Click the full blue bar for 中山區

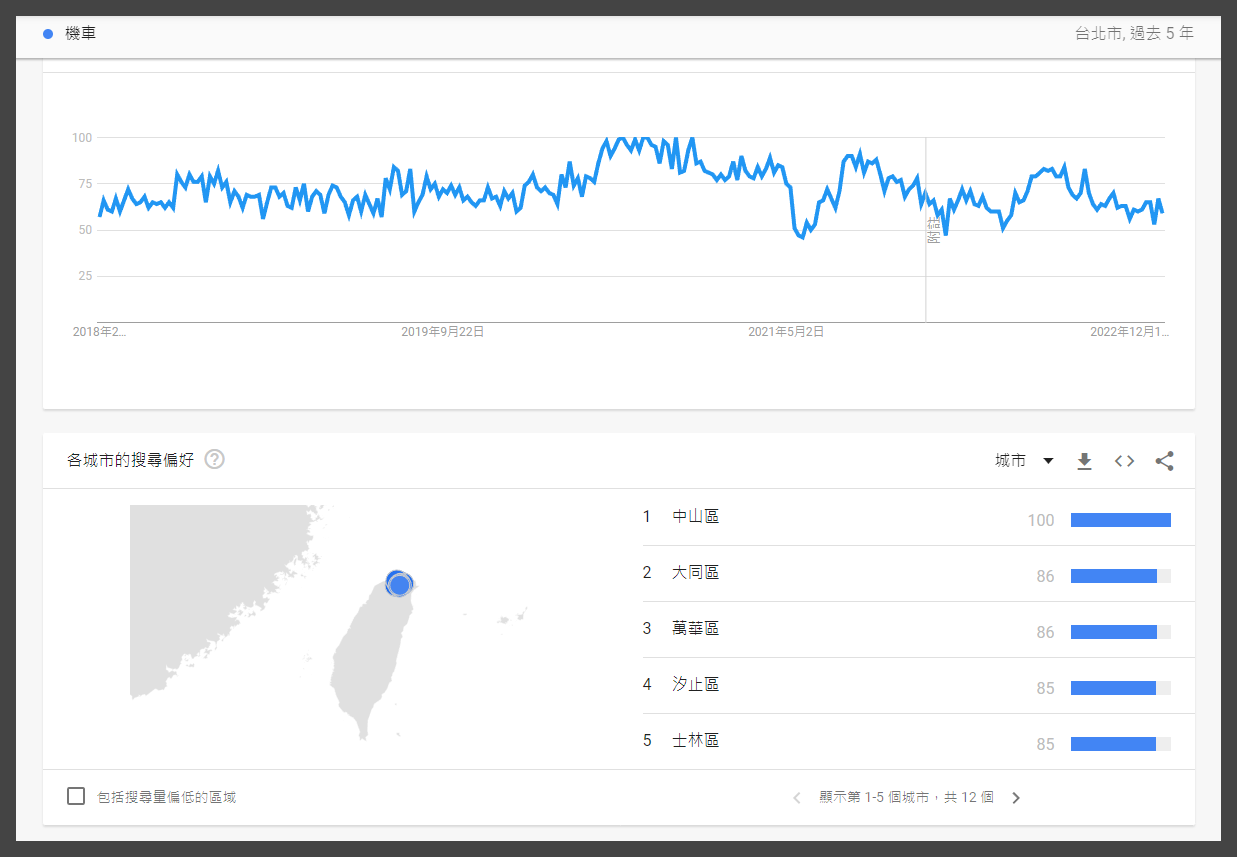point(1120,520)
